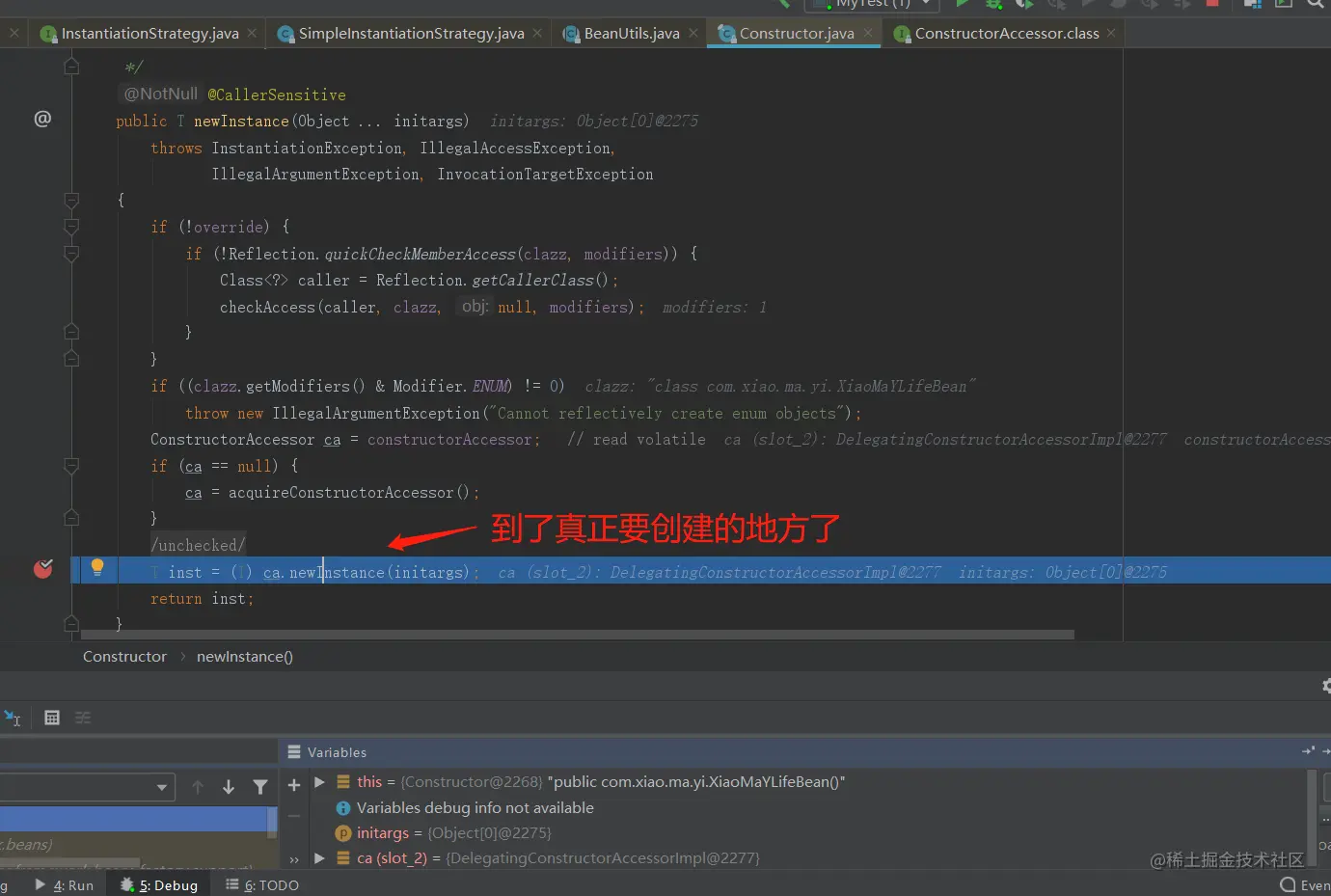Click the @CallerSensitive annotation

[x=277, y=95]
